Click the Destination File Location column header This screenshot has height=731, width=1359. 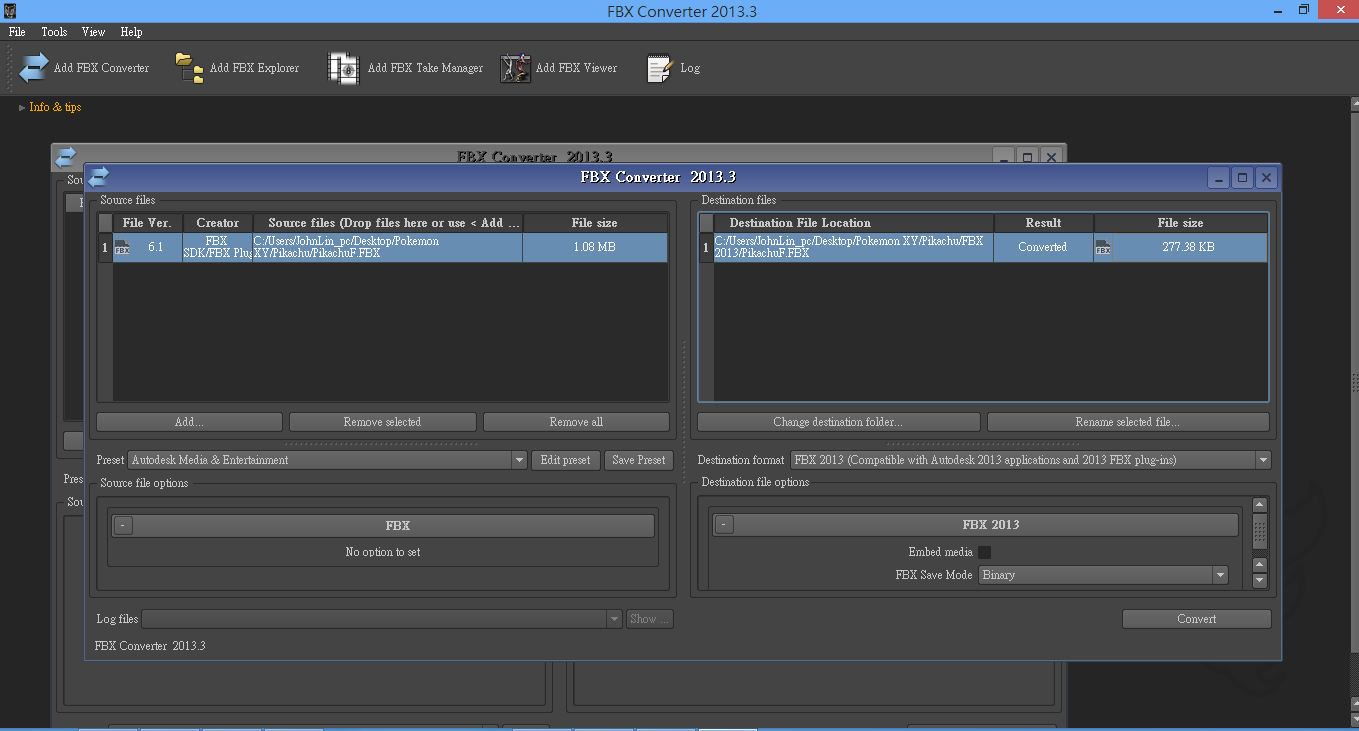tap(854, 223)
